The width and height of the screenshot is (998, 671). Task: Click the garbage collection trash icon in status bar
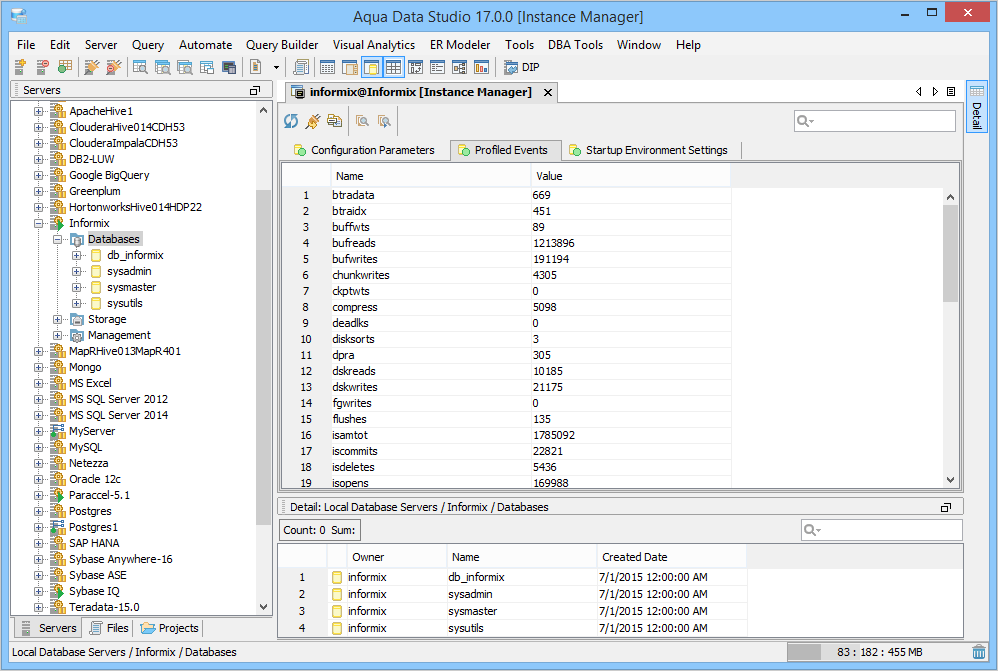click(x=979, y=652)
